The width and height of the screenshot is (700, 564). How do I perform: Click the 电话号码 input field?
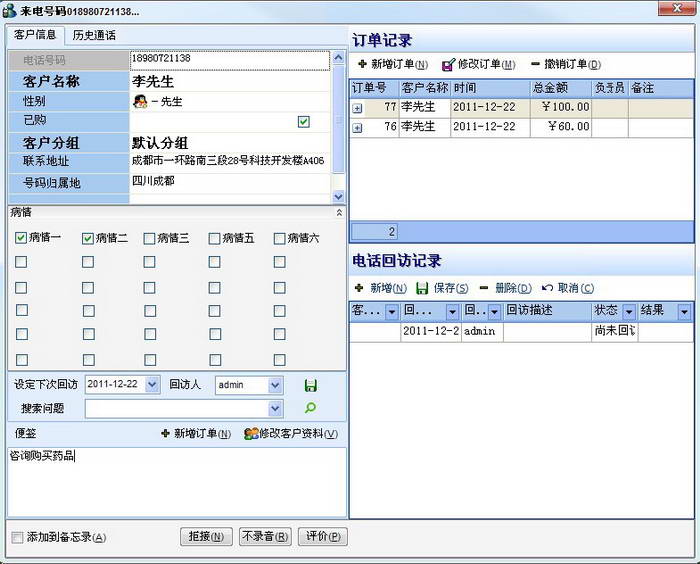click(230, 60)
